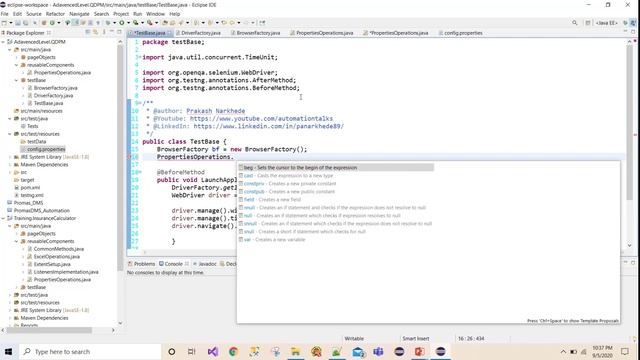Expand JRE System Library in AdavencedLevel.QDPM

pyautogui.click(x=10, y=157)
